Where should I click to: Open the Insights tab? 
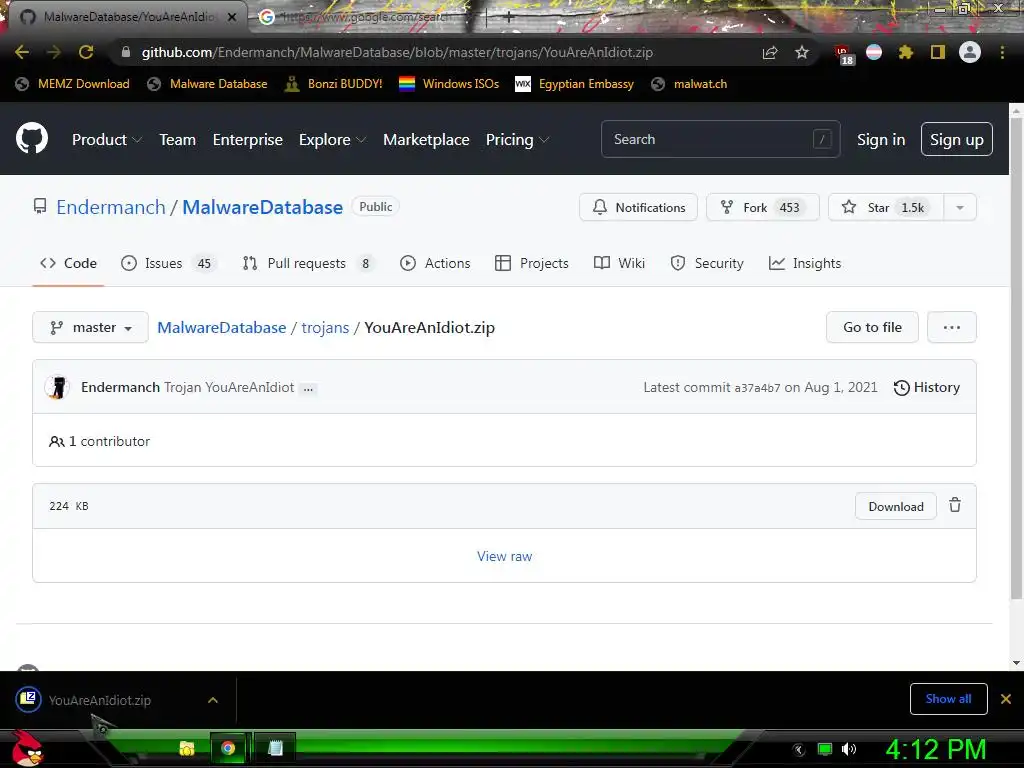[x=805, y=263]
